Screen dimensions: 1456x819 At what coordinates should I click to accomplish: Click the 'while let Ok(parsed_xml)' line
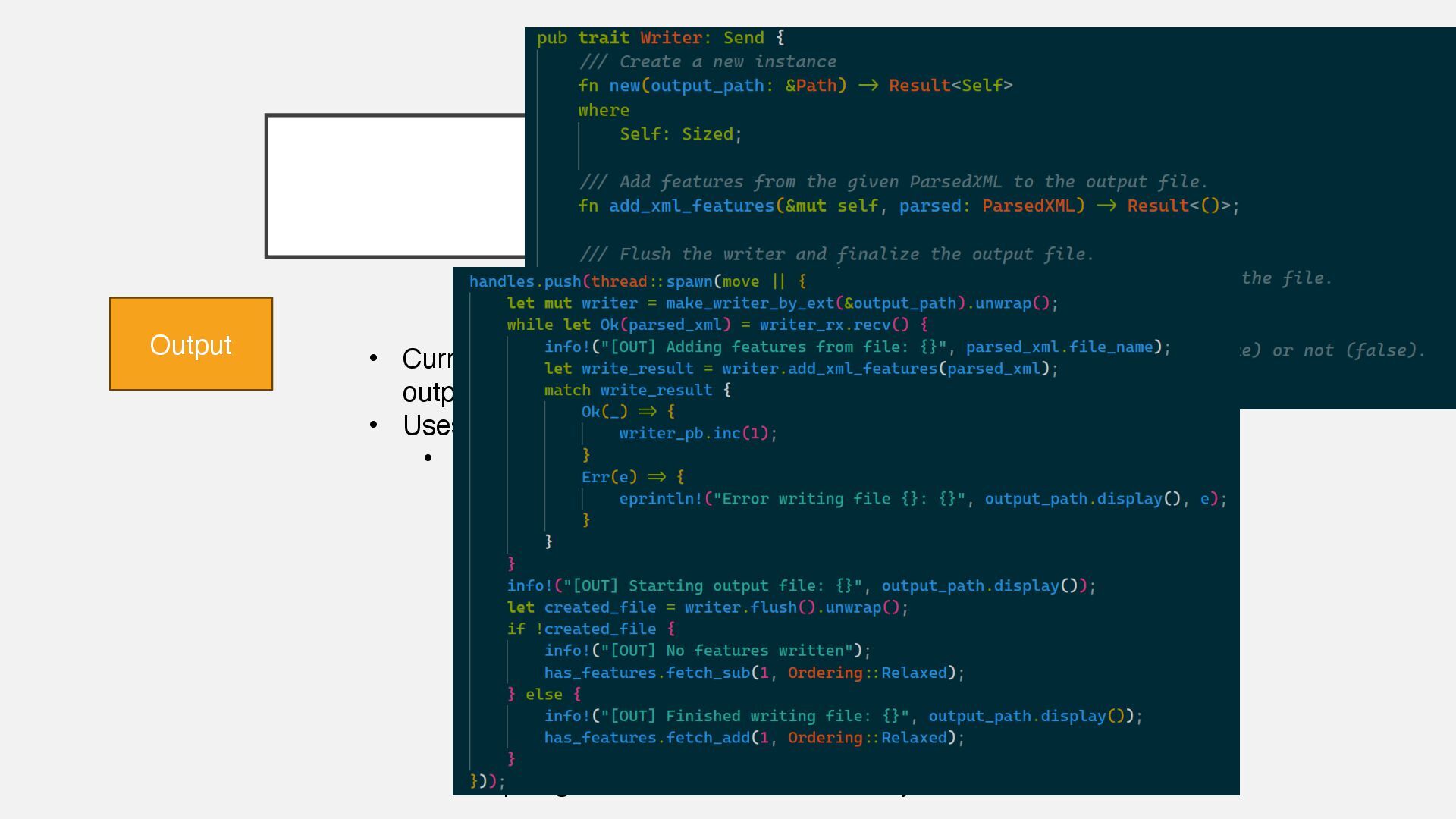[x=717, y=325]
